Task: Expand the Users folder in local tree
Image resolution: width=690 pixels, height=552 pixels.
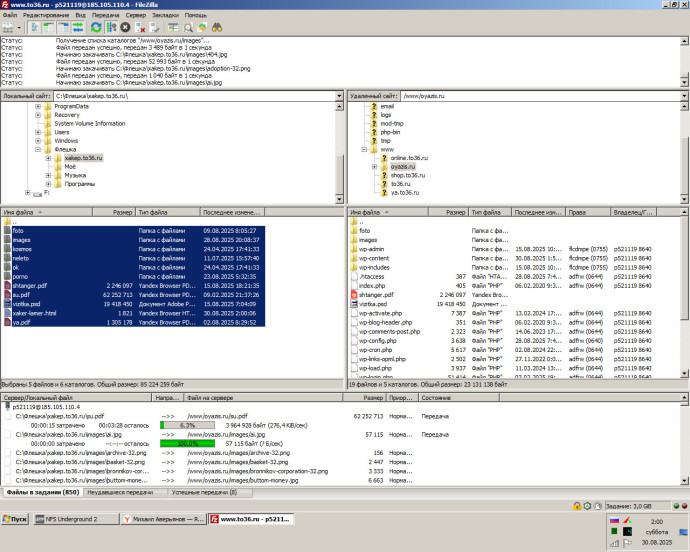Action: click(x=38, y=132)
